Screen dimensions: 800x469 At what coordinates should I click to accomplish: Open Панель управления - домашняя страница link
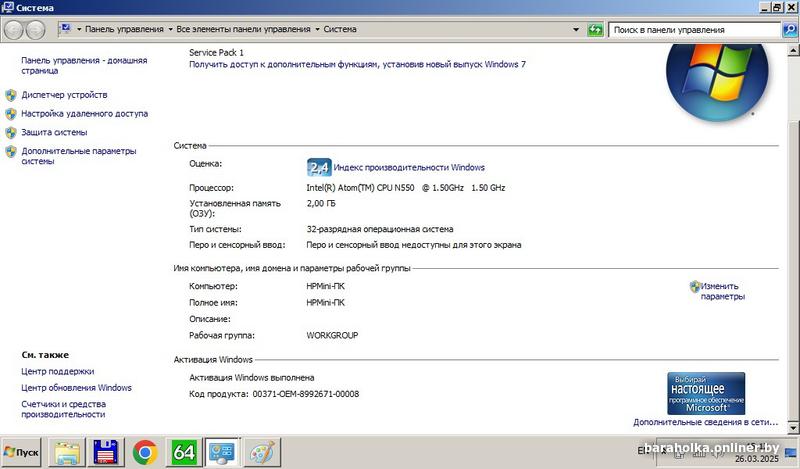84,65
